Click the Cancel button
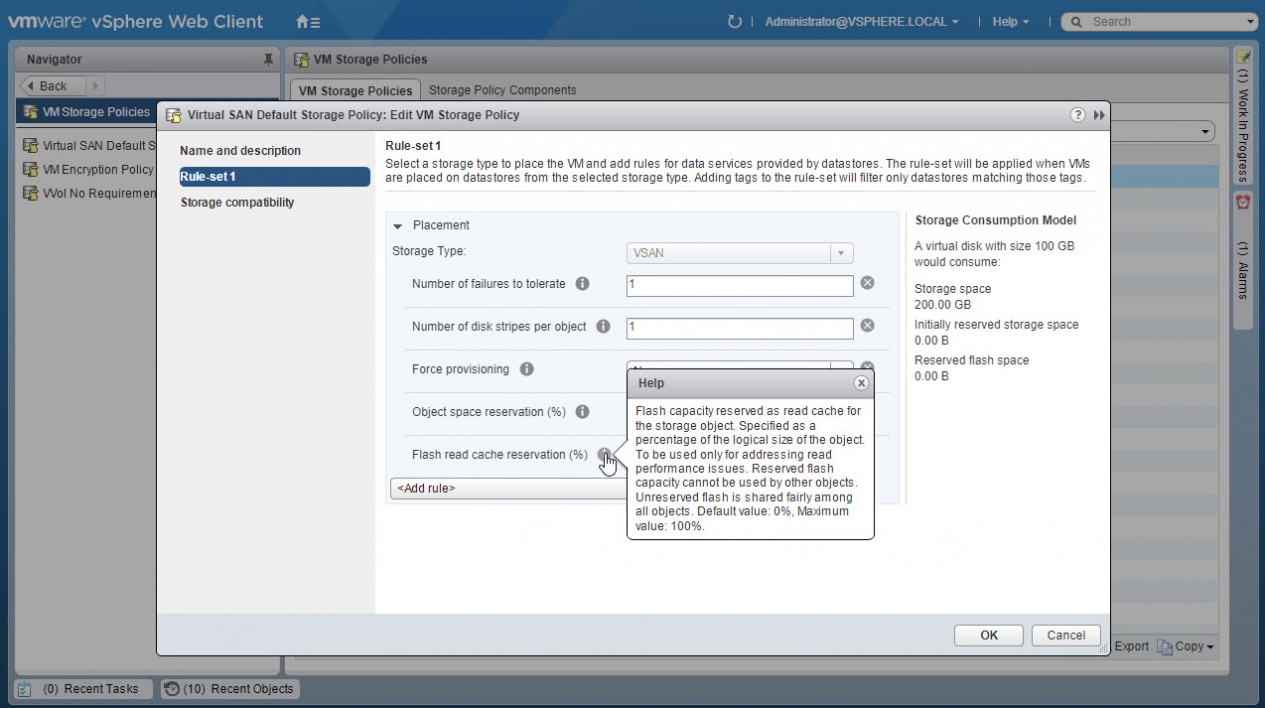Image resolution: width=1265 pixels, height=708 pixels. (x=1066, y=635)
